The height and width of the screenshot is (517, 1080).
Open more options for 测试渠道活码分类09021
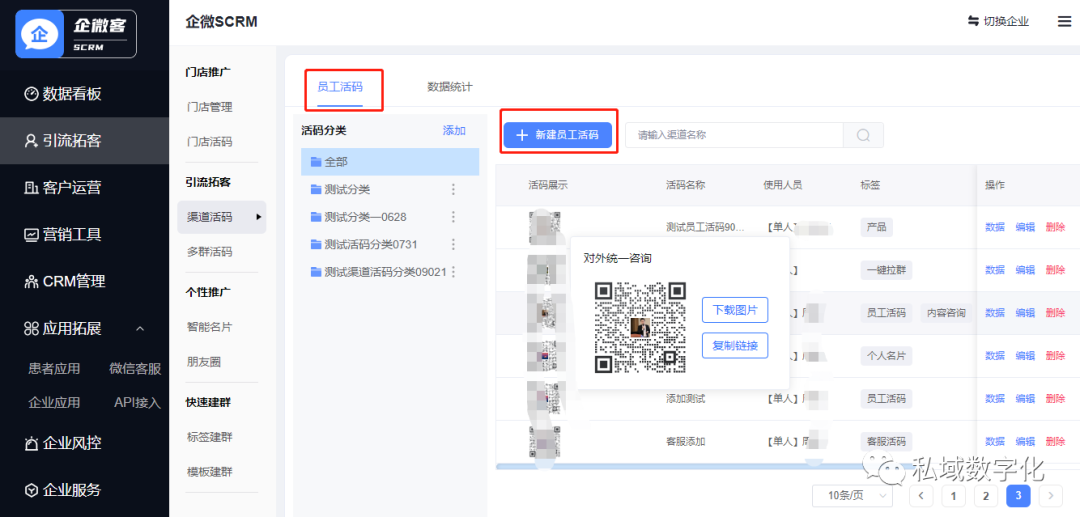point(453,272)
